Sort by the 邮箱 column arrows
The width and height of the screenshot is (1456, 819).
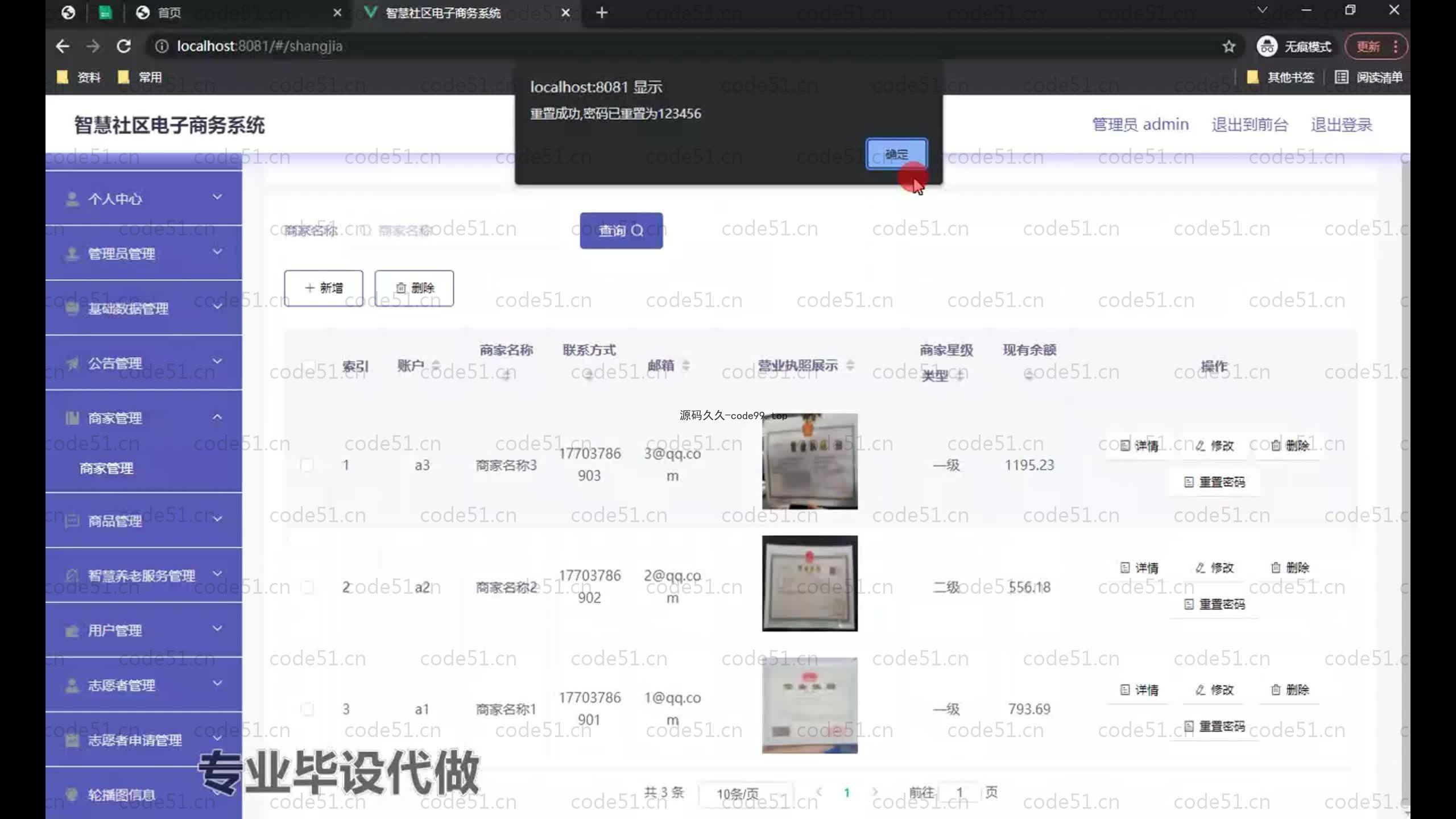(685, 366)
